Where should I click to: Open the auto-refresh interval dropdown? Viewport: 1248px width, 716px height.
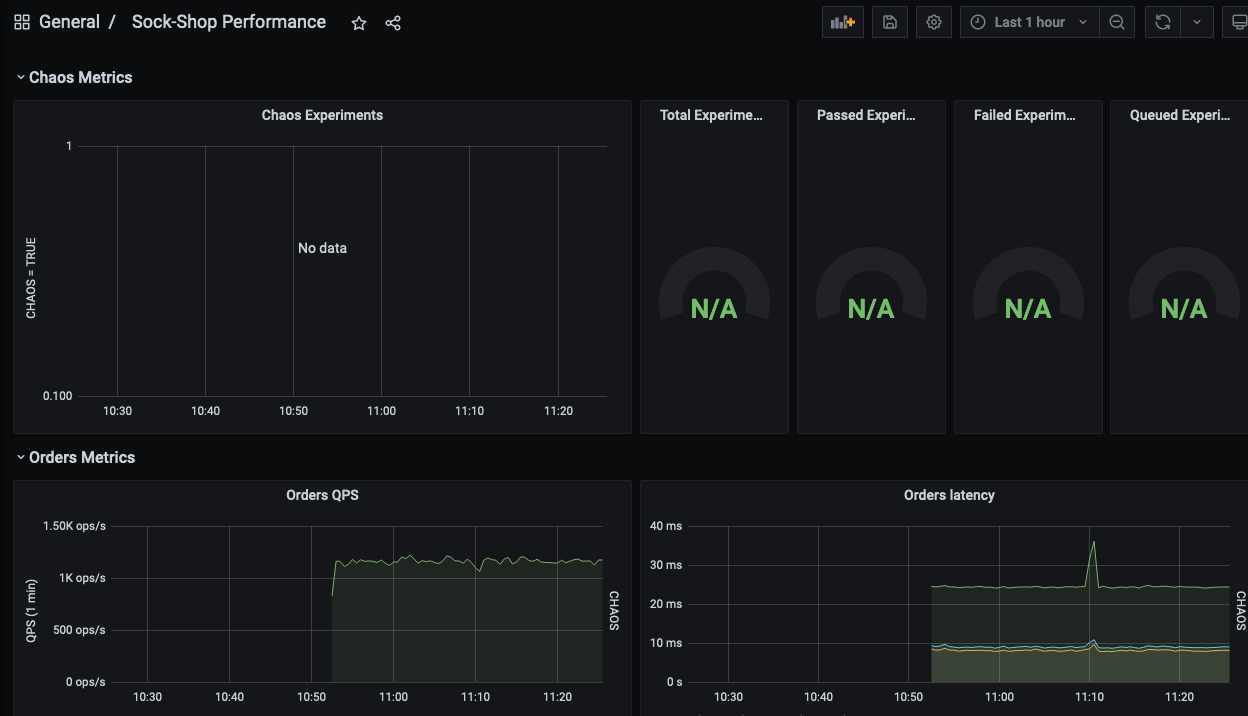[x=1197, y=21]
